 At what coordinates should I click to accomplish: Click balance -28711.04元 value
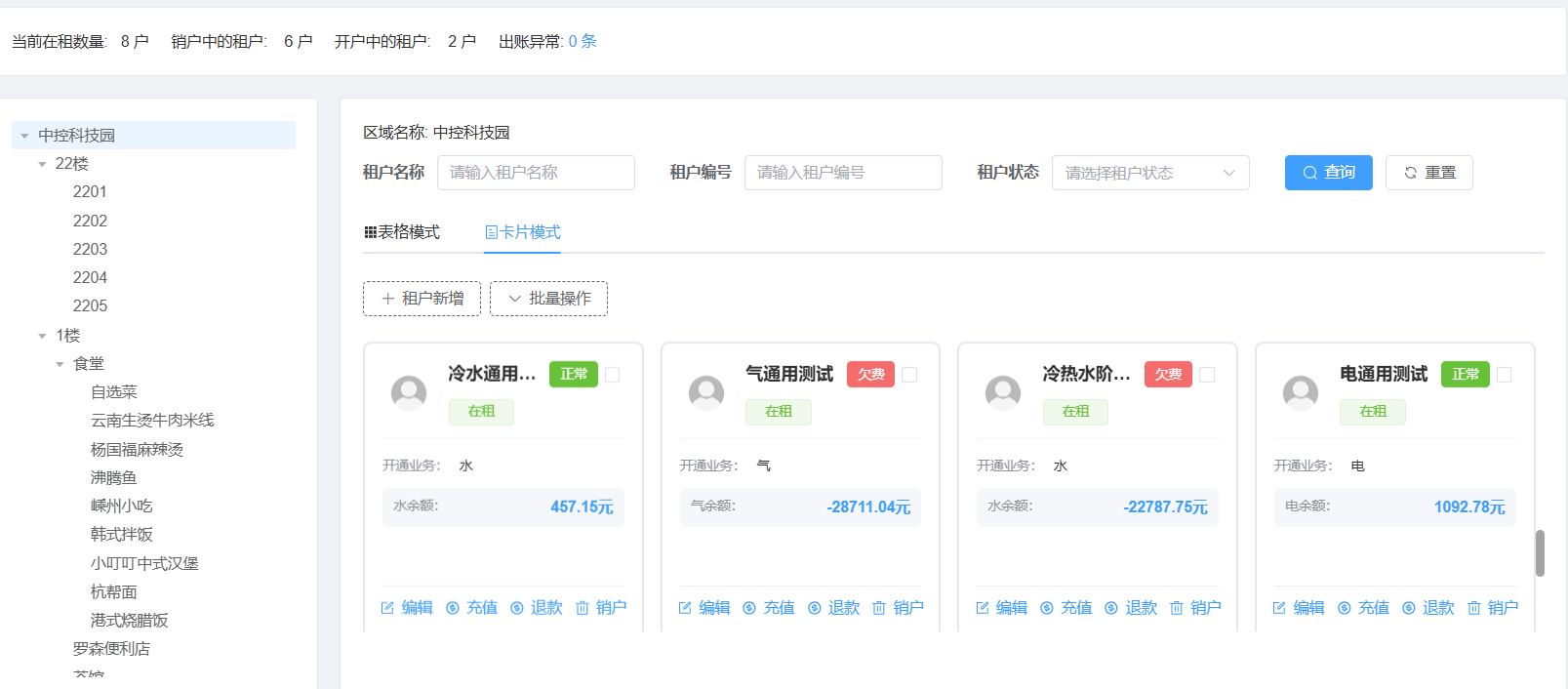pos(868,507)
